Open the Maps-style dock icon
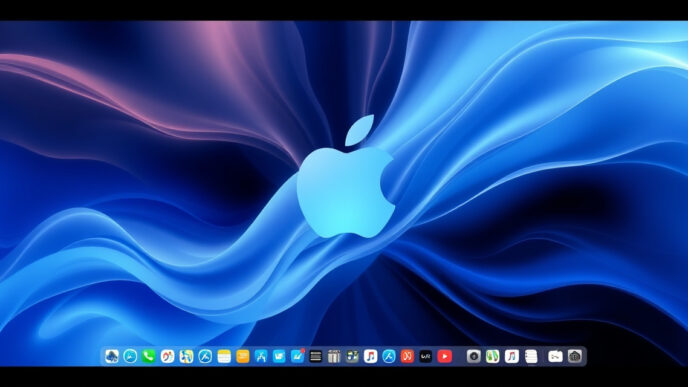 [x=186, y=356]
